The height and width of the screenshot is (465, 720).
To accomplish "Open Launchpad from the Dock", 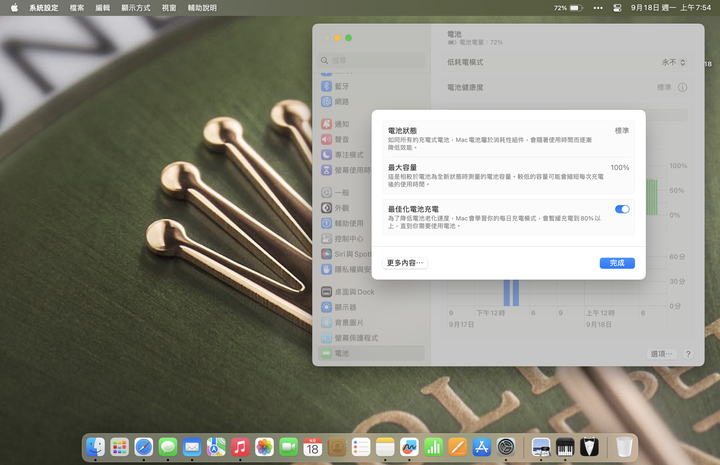I will pyautogui.click(x=119, y=447).
